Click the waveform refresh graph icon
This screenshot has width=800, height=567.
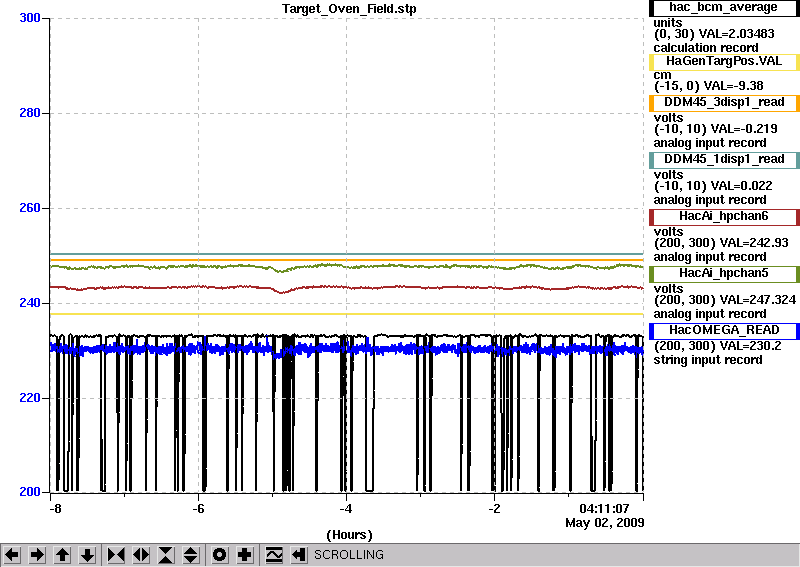pos(274,555)
